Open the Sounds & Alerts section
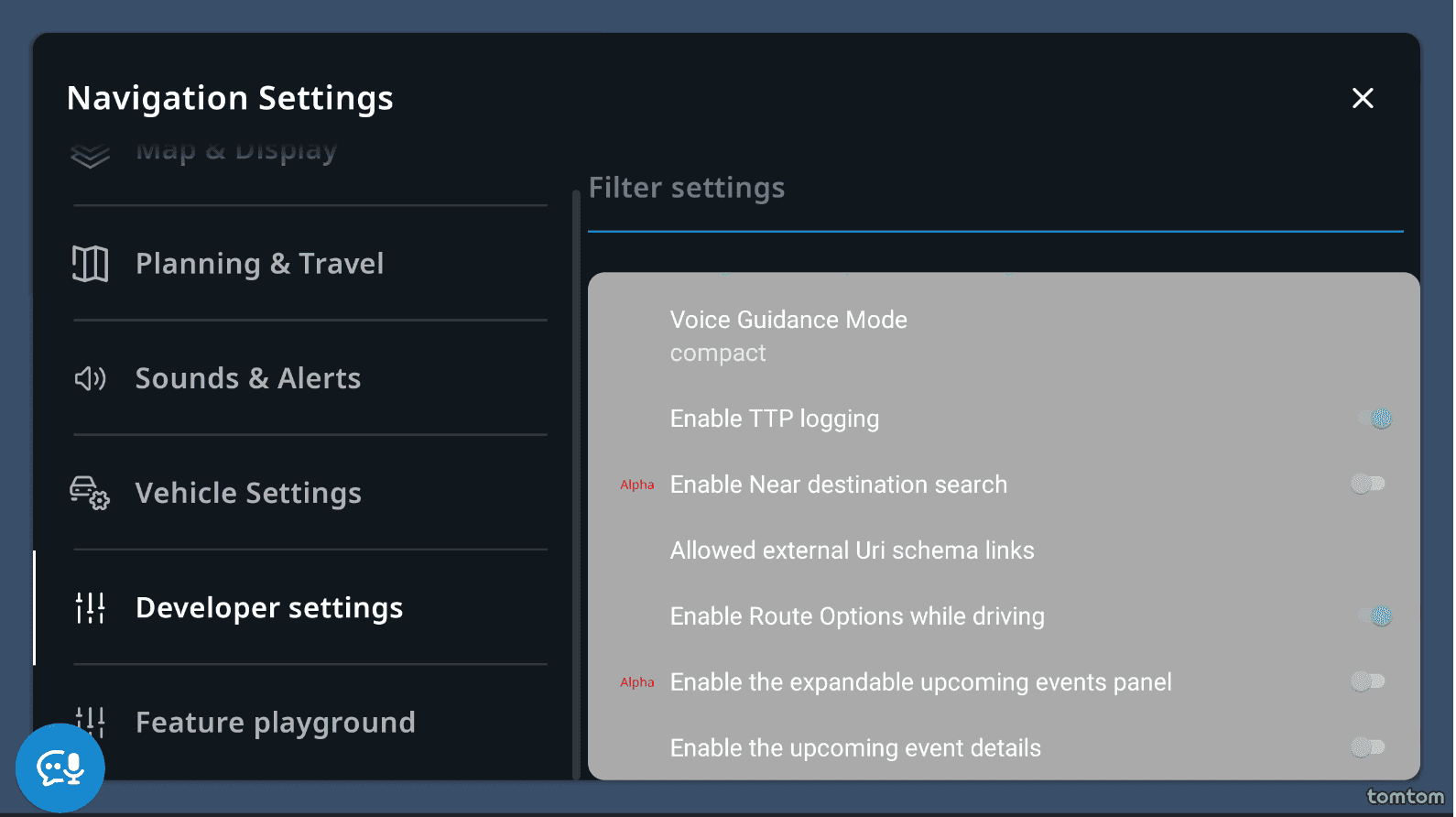Screen dimensions: 1456x817 [247, 378]
